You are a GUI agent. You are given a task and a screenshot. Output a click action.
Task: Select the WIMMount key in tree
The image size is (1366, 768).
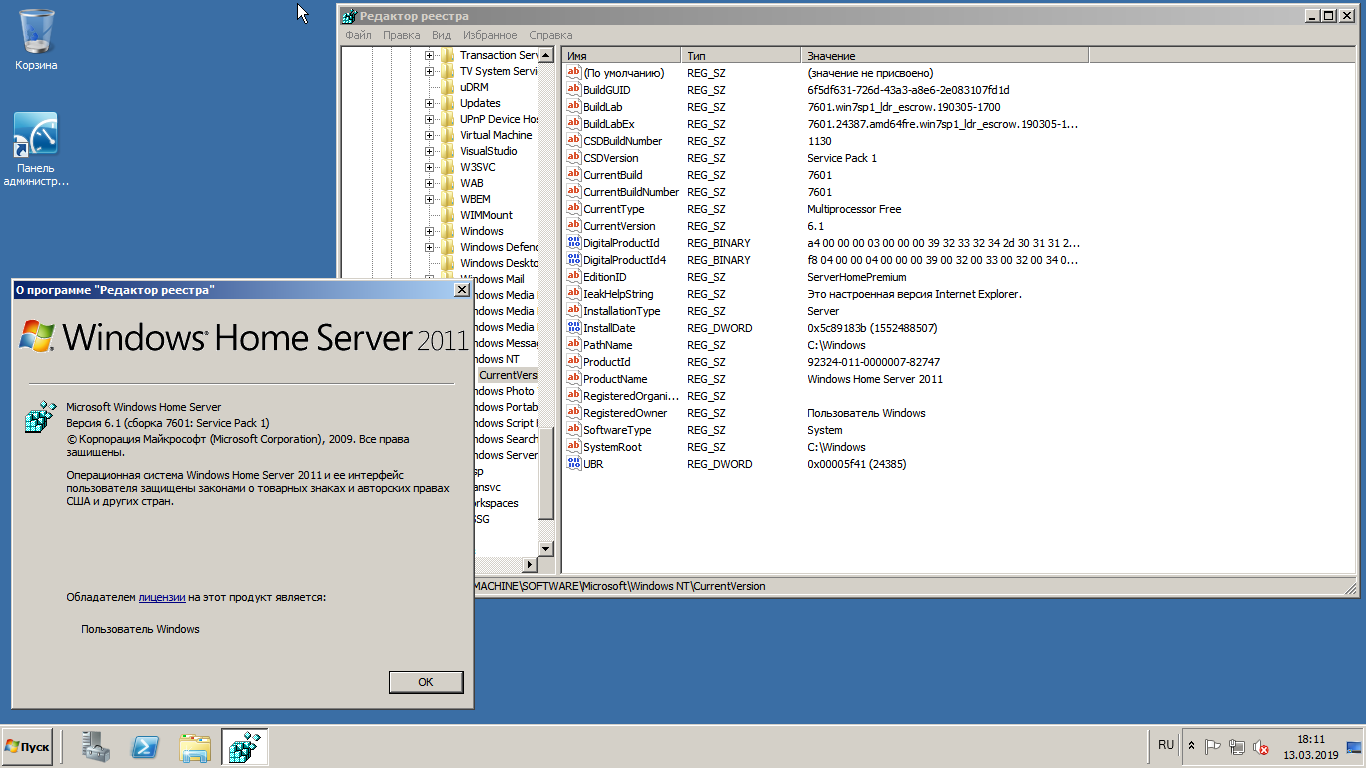tap(486, 215)
